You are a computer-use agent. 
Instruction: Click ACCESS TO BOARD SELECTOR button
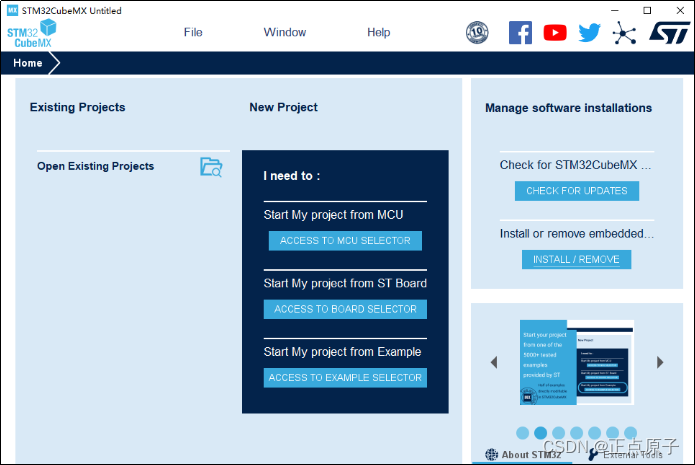tap(345, 309)
